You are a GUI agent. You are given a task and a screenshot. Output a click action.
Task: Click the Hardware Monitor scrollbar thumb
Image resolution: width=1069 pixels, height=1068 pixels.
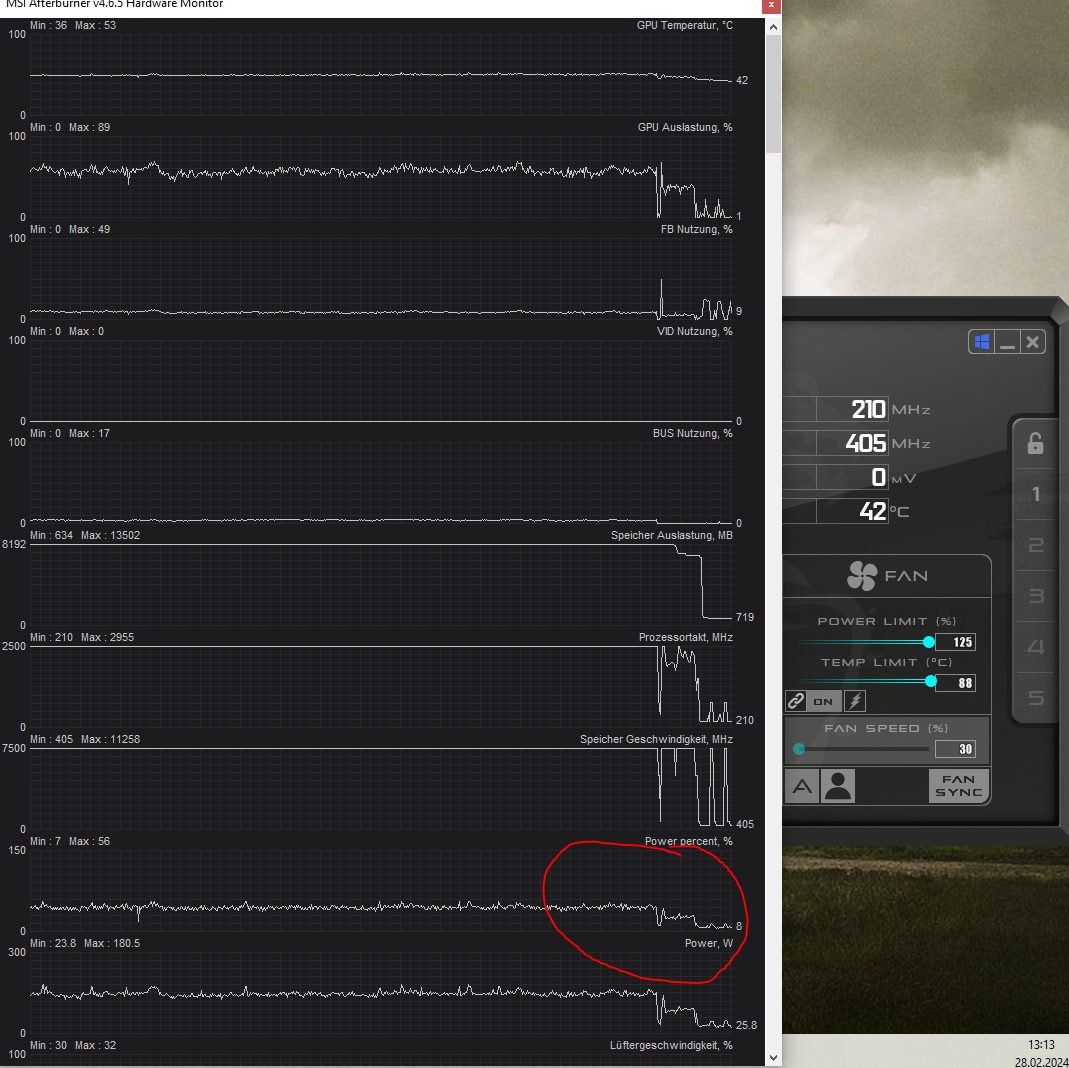(x=773, y=94)
